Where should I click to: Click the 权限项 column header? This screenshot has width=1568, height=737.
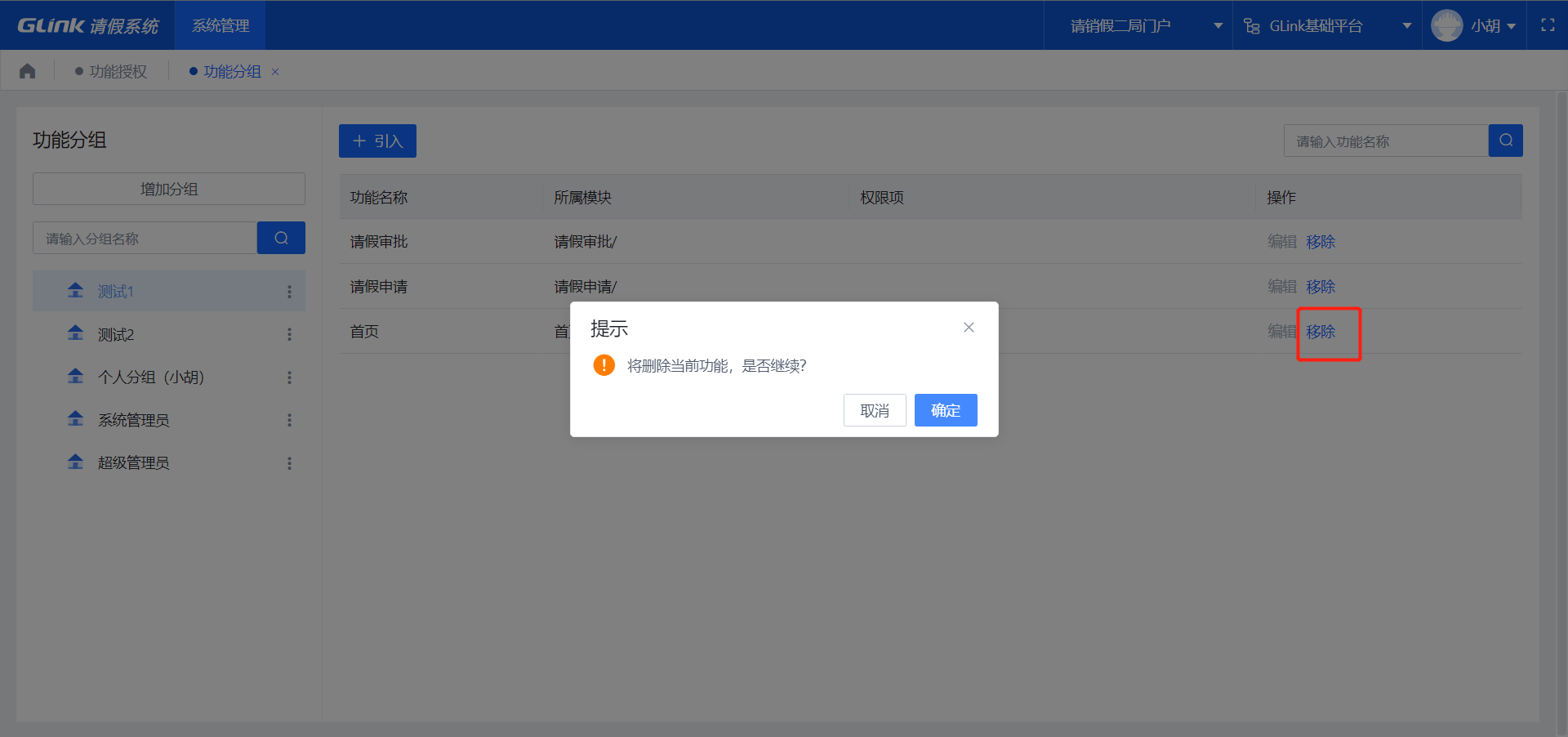coord(882,198)
